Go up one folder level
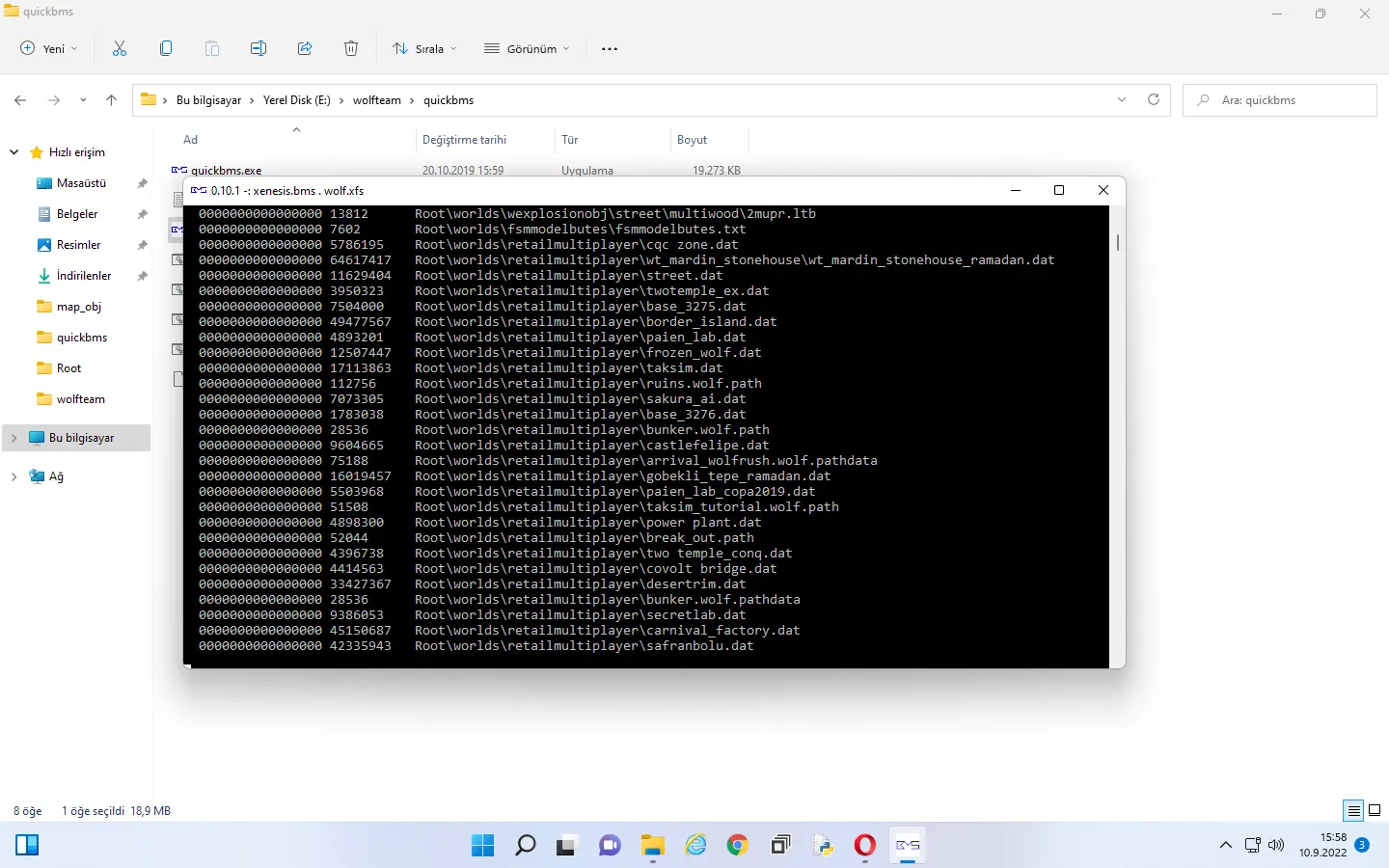 [111, 100]
